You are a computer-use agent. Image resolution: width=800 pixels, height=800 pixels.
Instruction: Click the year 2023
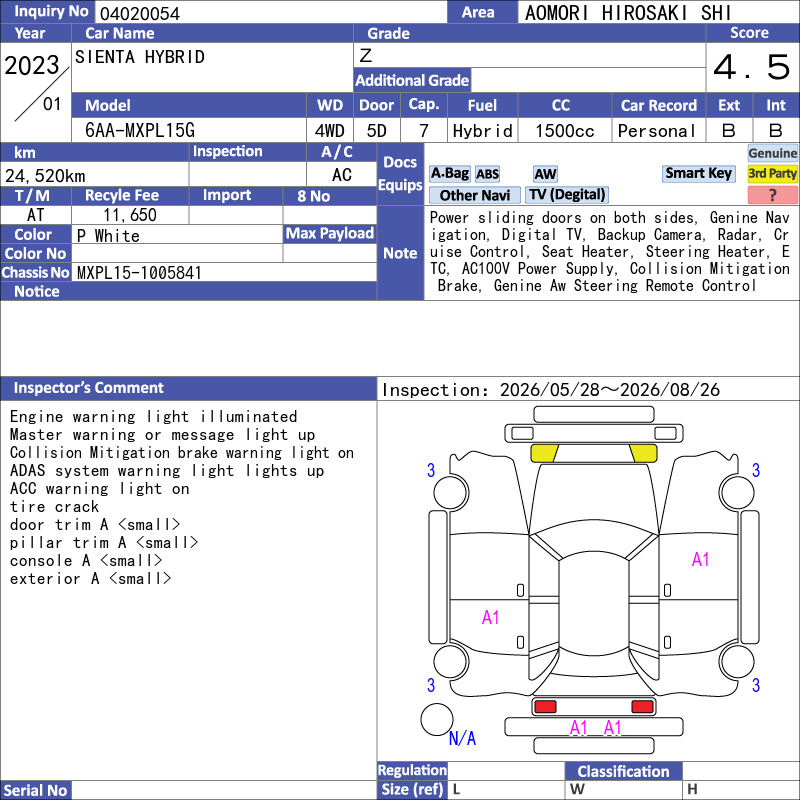(x=32, y=65)
